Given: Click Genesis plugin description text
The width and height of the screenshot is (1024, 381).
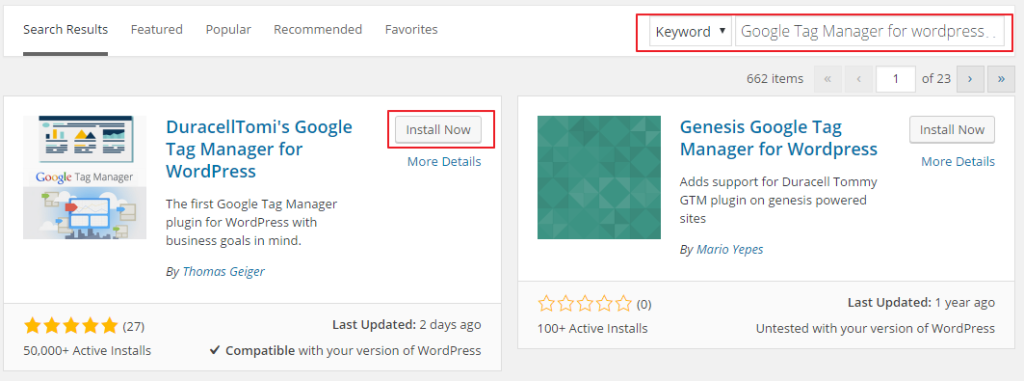Looking at the screenshot, I should (x=778, y=200).
